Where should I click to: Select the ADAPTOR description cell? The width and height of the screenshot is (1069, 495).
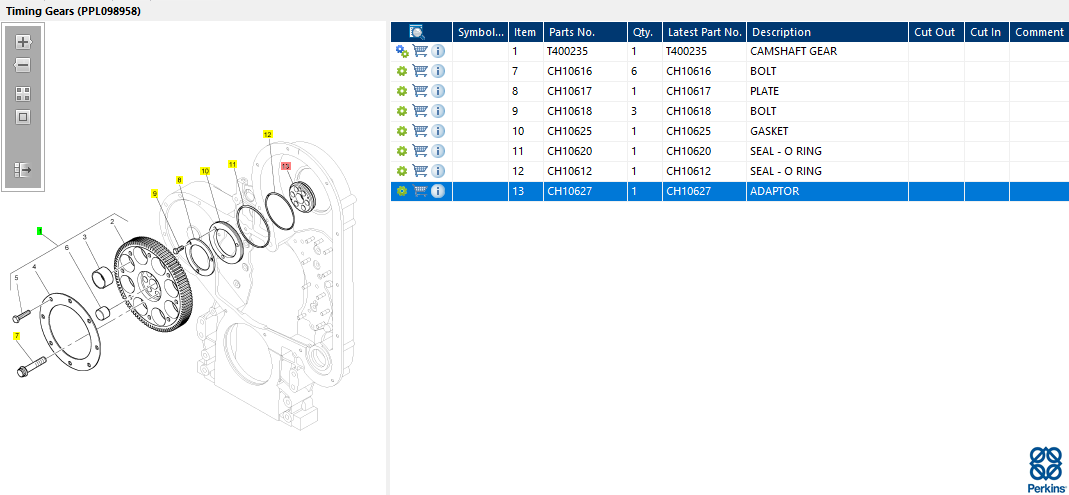[x=828, y=192]
